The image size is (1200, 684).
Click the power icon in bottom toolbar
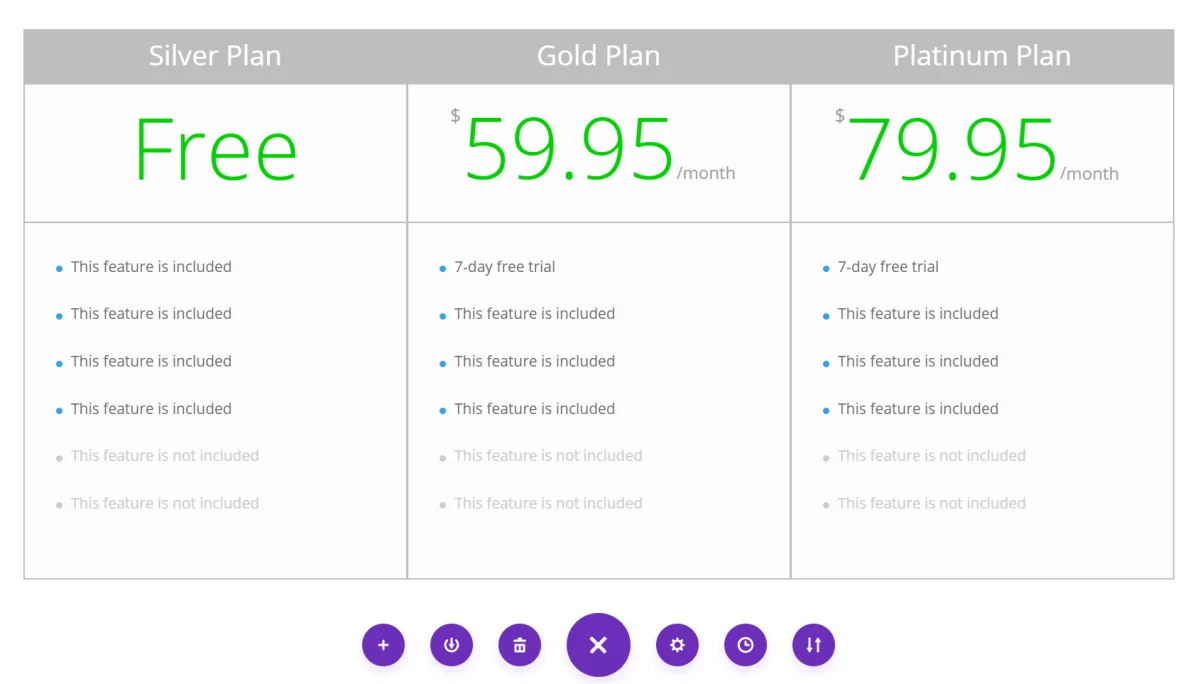[451, 645]
